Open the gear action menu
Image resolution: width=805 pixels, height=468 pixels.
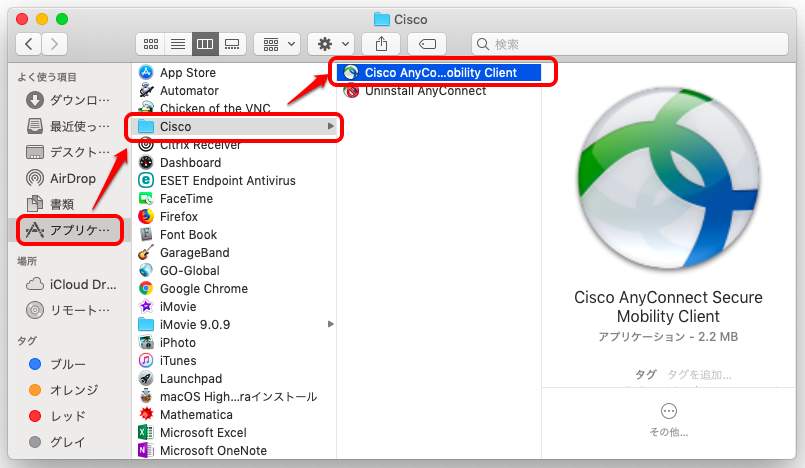[x=332, y=44]
